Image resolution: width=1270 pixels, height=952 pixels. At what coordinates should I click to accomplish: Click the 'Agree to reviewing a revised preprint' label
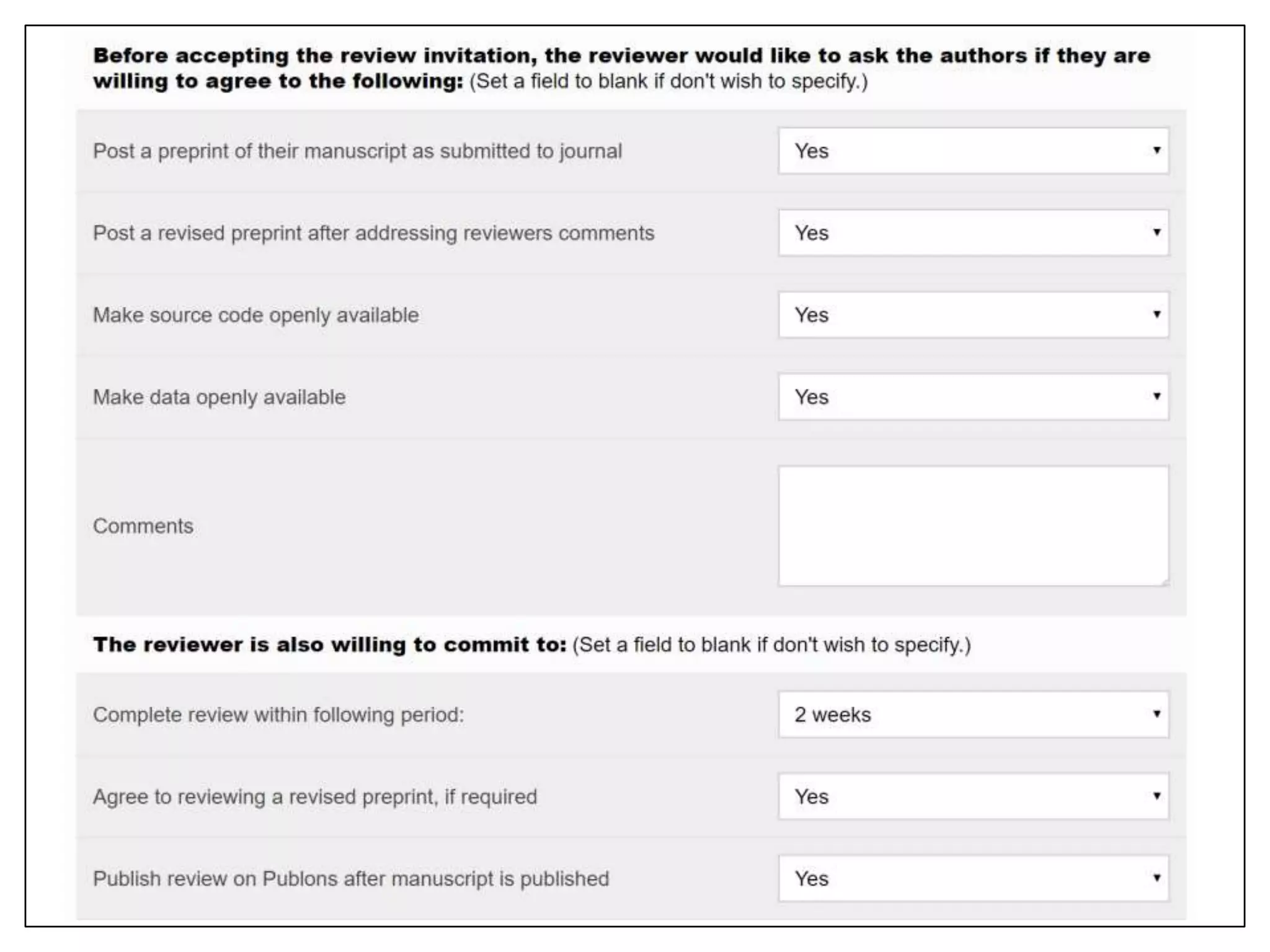[x=315, y=797]
